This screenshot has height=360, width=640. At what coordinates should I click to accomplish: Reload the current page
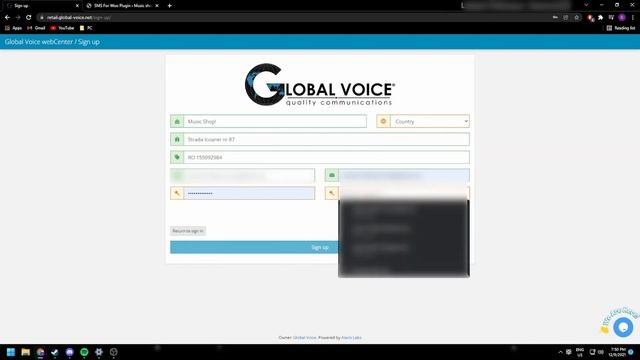[29, 18]
